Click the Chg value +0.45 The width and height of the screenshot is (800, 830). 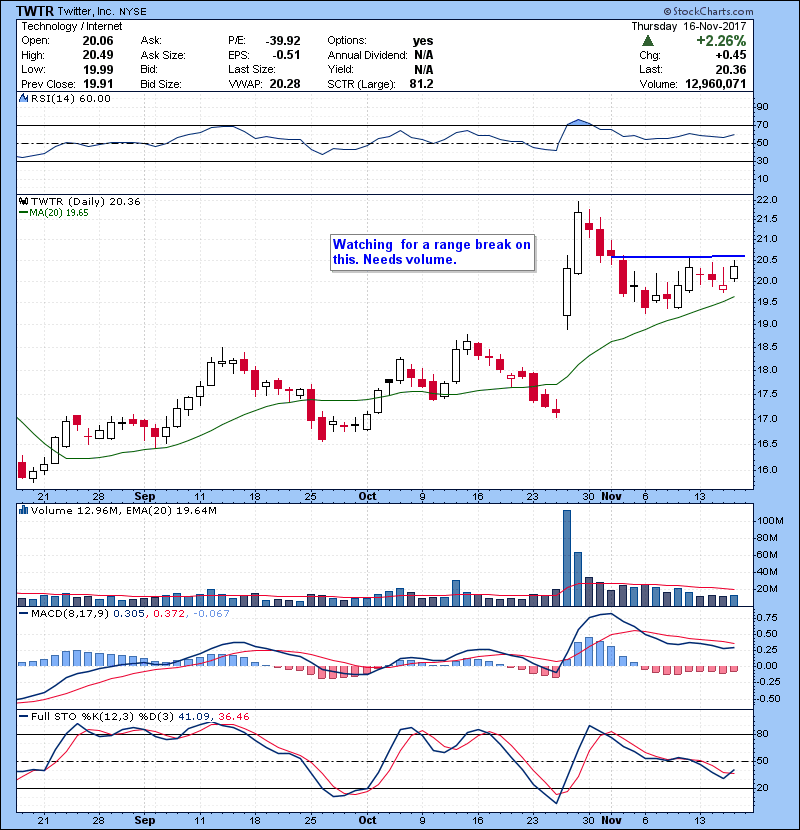731,55
